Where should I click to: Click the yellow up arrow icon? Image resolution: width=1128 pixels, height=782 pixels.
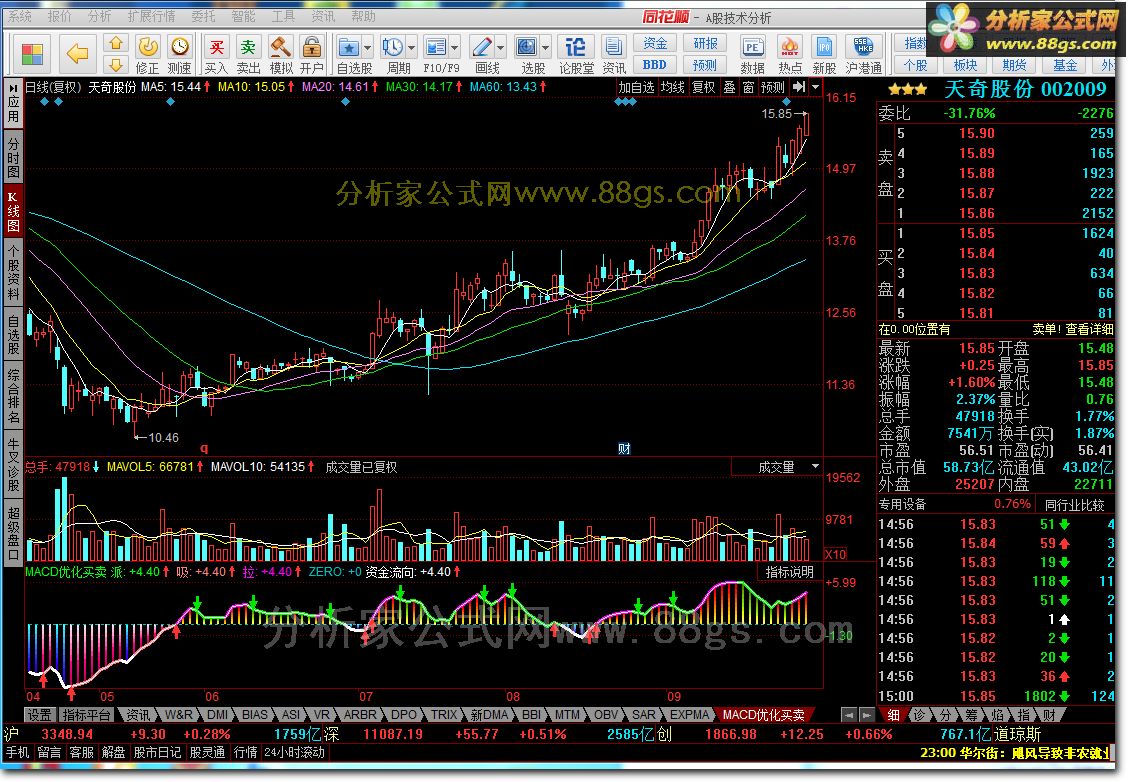116,43
